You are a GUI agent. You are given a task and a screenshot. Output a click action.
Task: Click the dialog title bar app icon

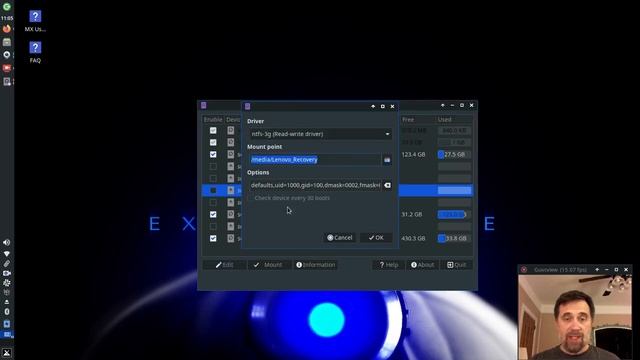click(247, 107)
